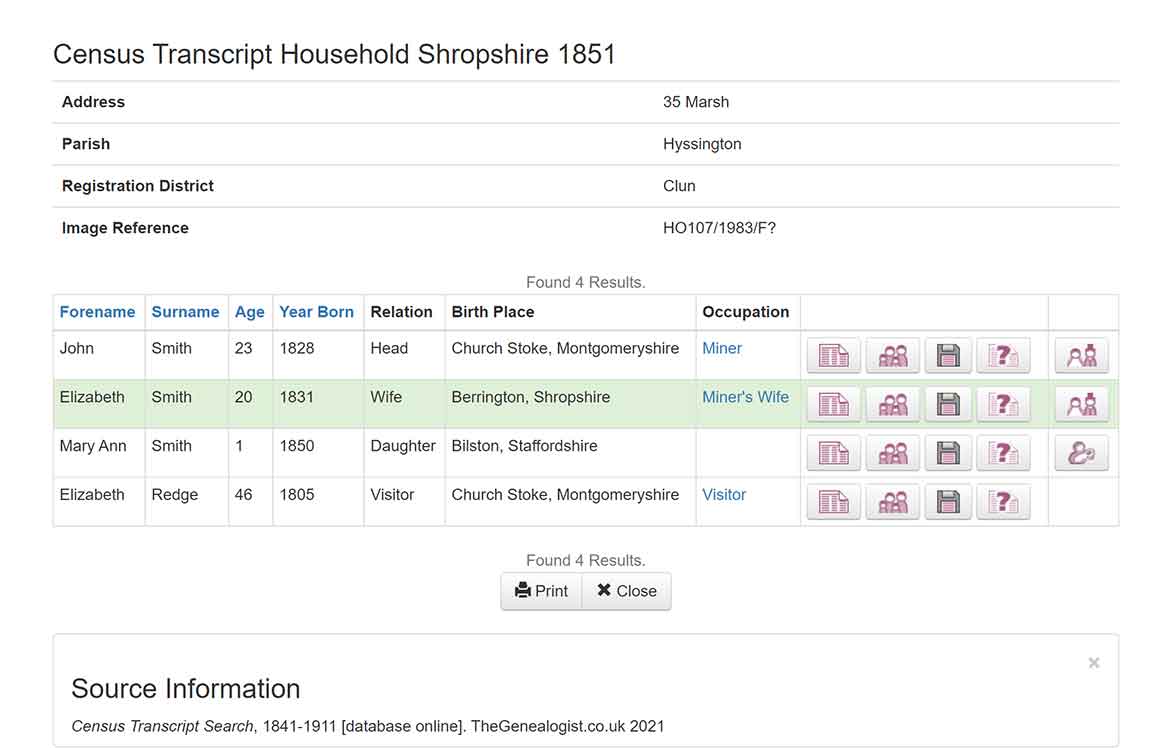This screenshot has width=1172, height=748.
Task: Save John Smith record with disk icon
Action: (x=948, y=356)
